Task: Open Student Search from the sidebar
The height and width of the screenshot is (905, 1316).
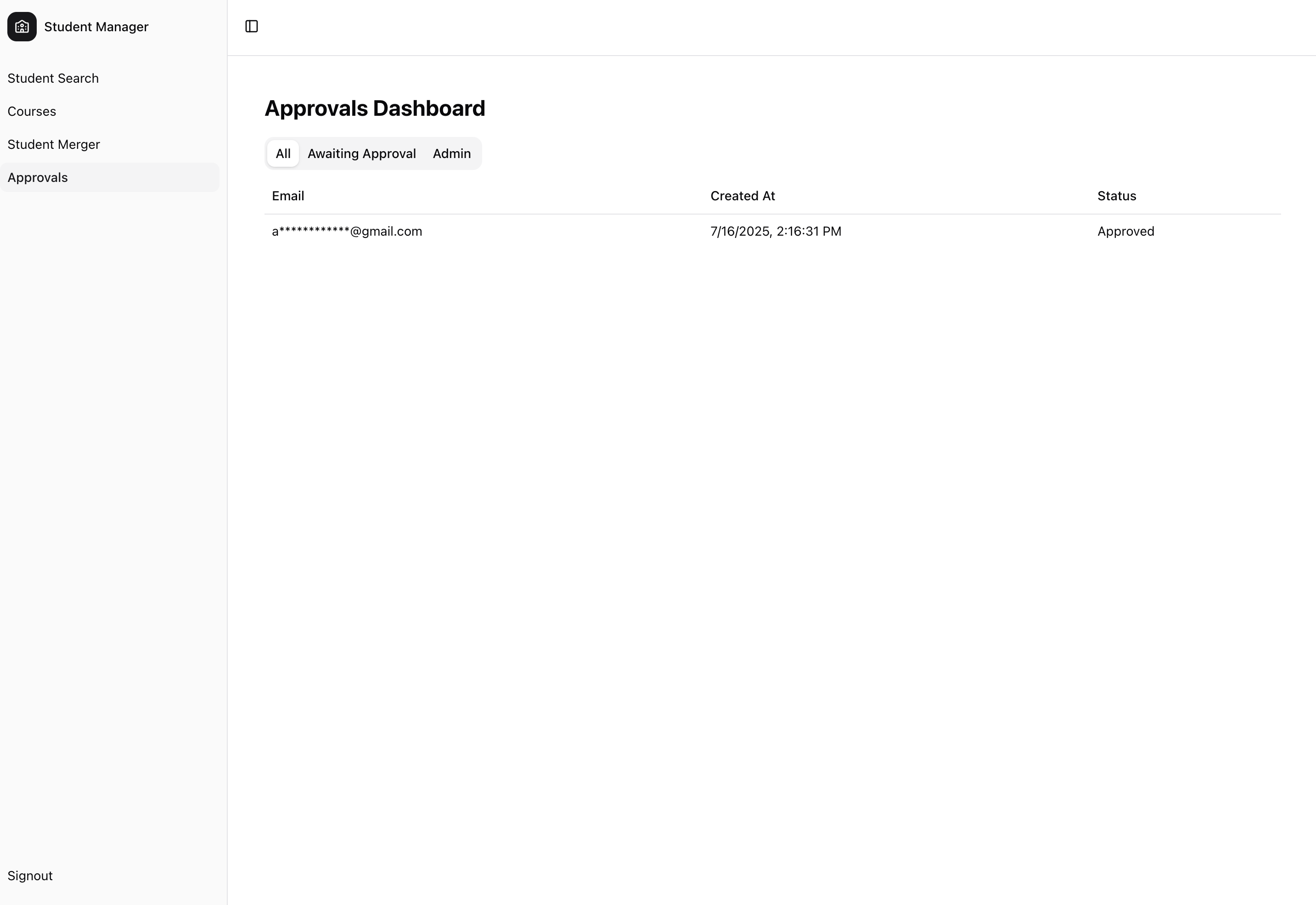Action: (x=53, y=78)
